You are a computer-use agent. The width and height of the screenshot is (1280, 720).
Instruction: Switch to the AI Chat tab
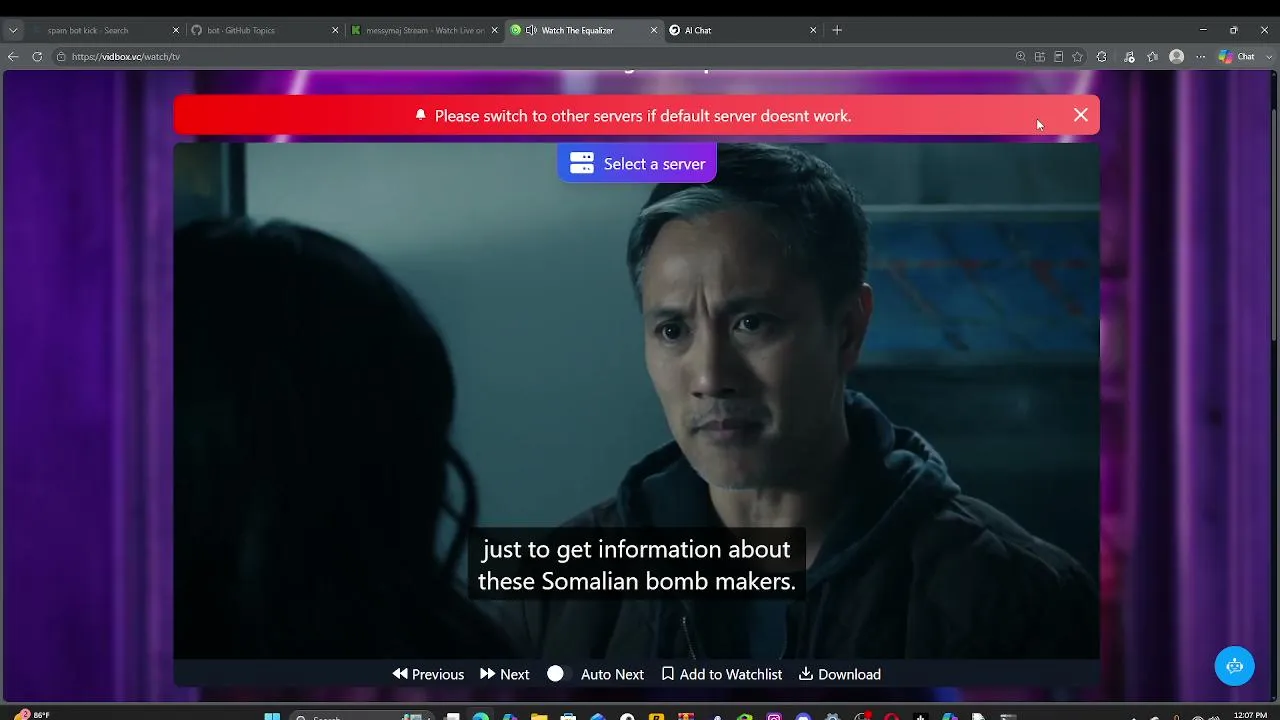click(x=743, y=30)
